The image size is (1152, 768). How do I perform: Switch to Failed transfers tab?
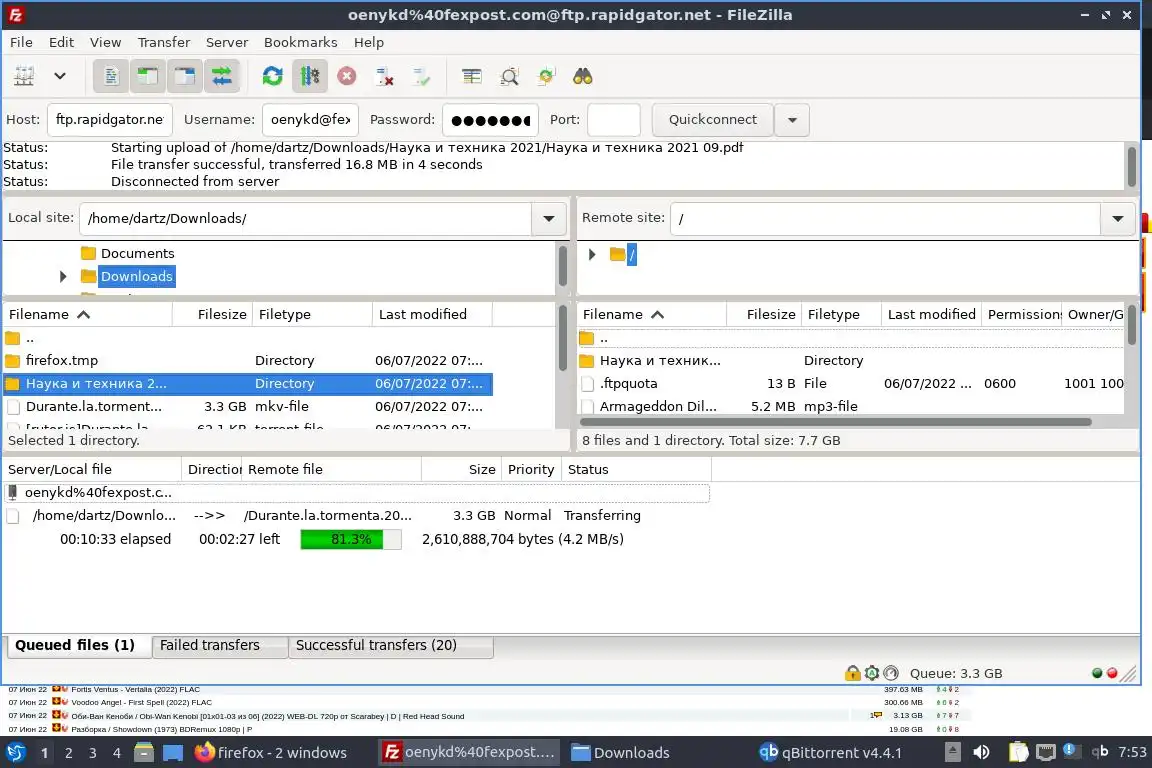pyautogui.click(x=220, y=645)
